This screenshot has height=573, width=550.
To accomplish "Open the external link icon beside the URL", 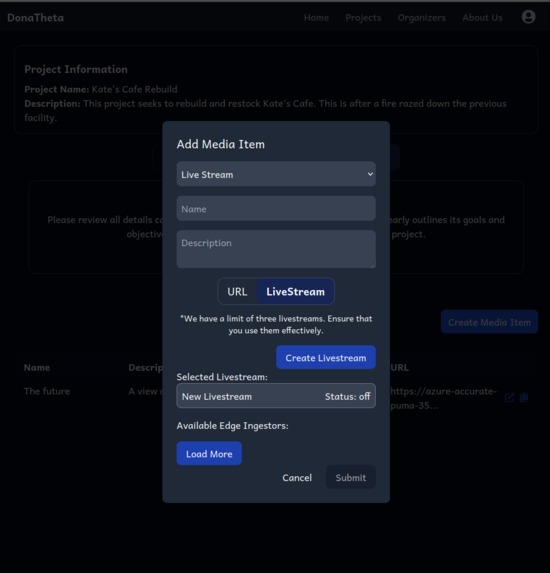I will [509, 398].
